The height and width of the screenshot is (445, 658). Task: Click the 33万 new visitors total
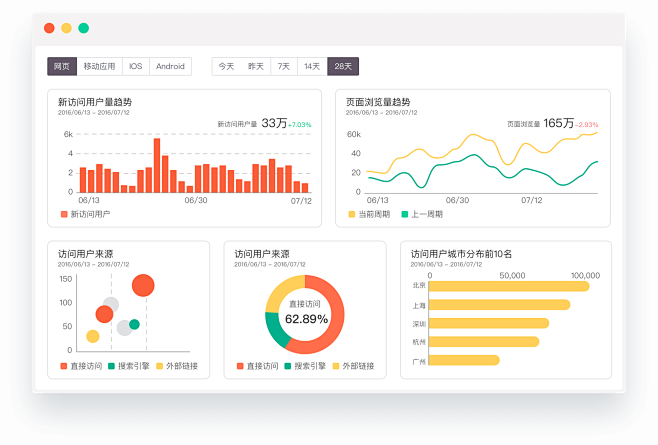[274, 123]
